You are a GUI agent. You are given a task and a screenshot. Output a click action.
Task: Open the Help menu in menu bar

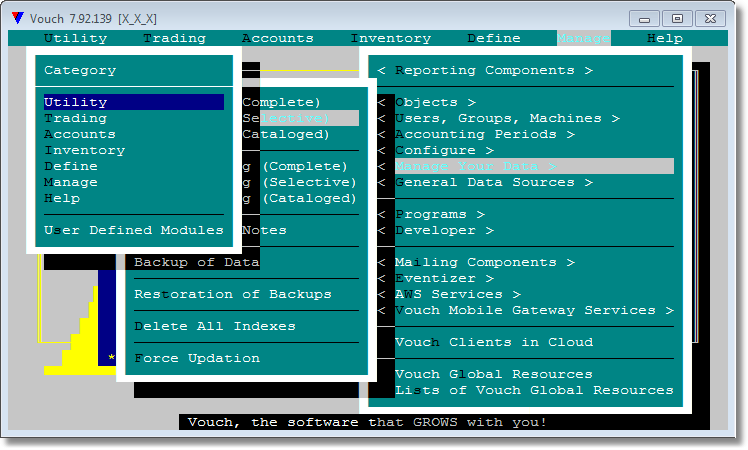click(x=665, y=38)
